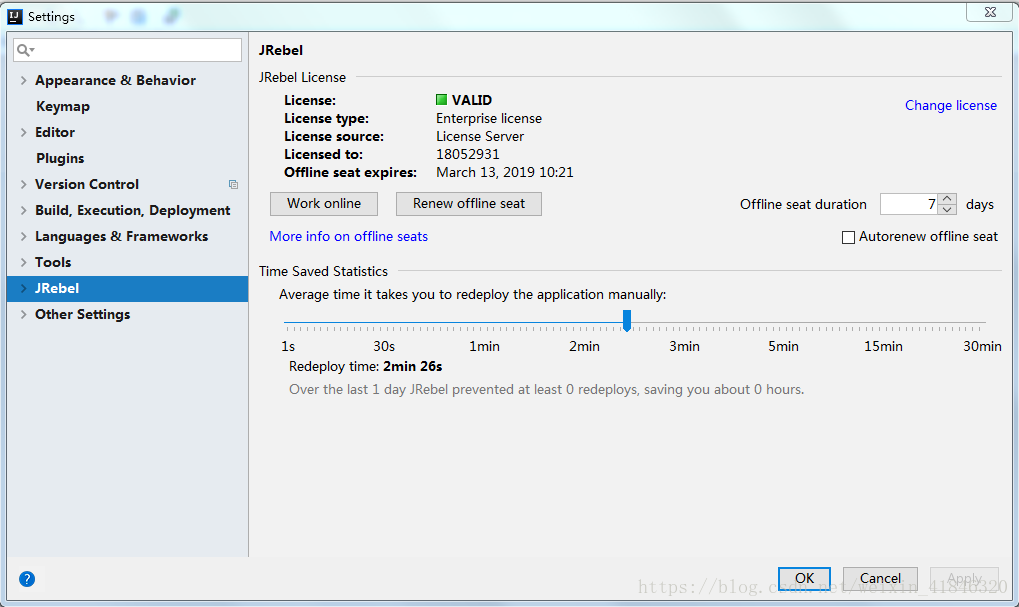Click the Enterprise license text
1019x607 pixels.
pyautogui.click(x=489, y=118)
